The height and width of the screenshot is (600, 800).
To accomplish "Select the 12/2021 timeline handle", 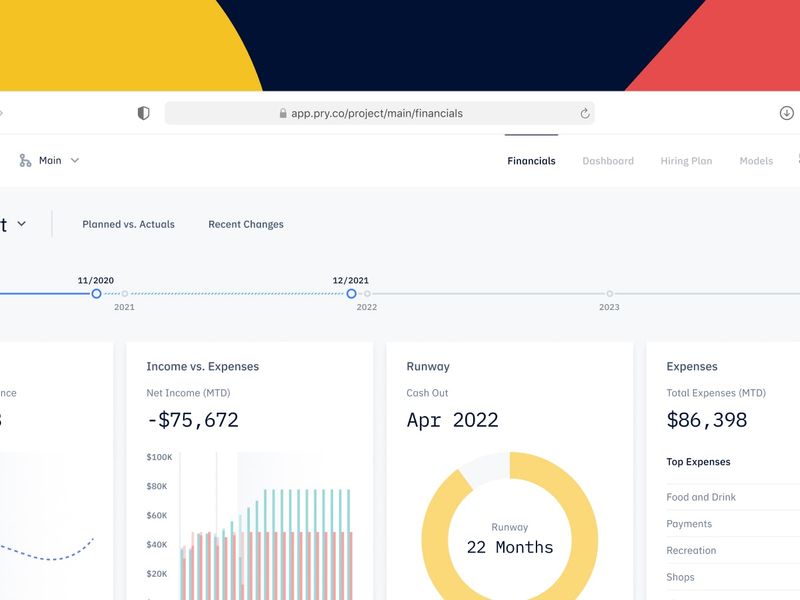I will point(351,294).
